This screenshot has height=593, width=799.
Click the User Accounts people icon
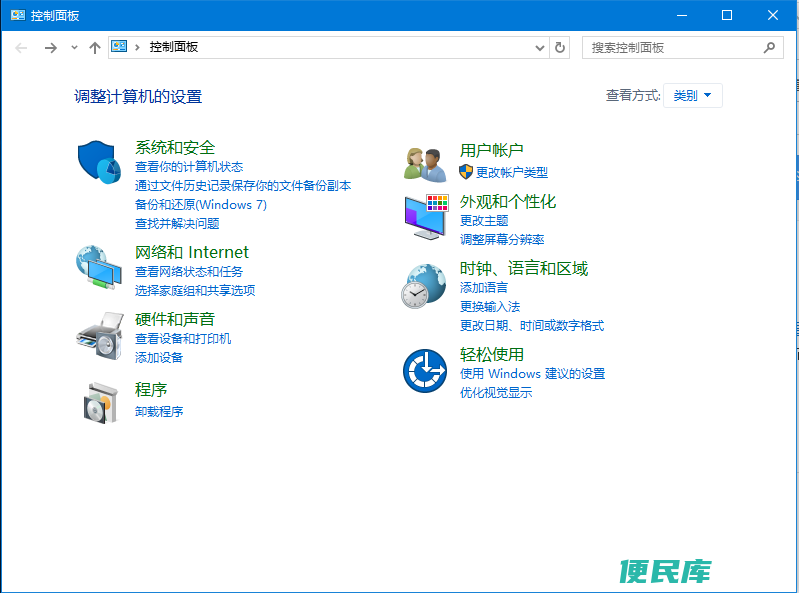(x=425, y=165)
